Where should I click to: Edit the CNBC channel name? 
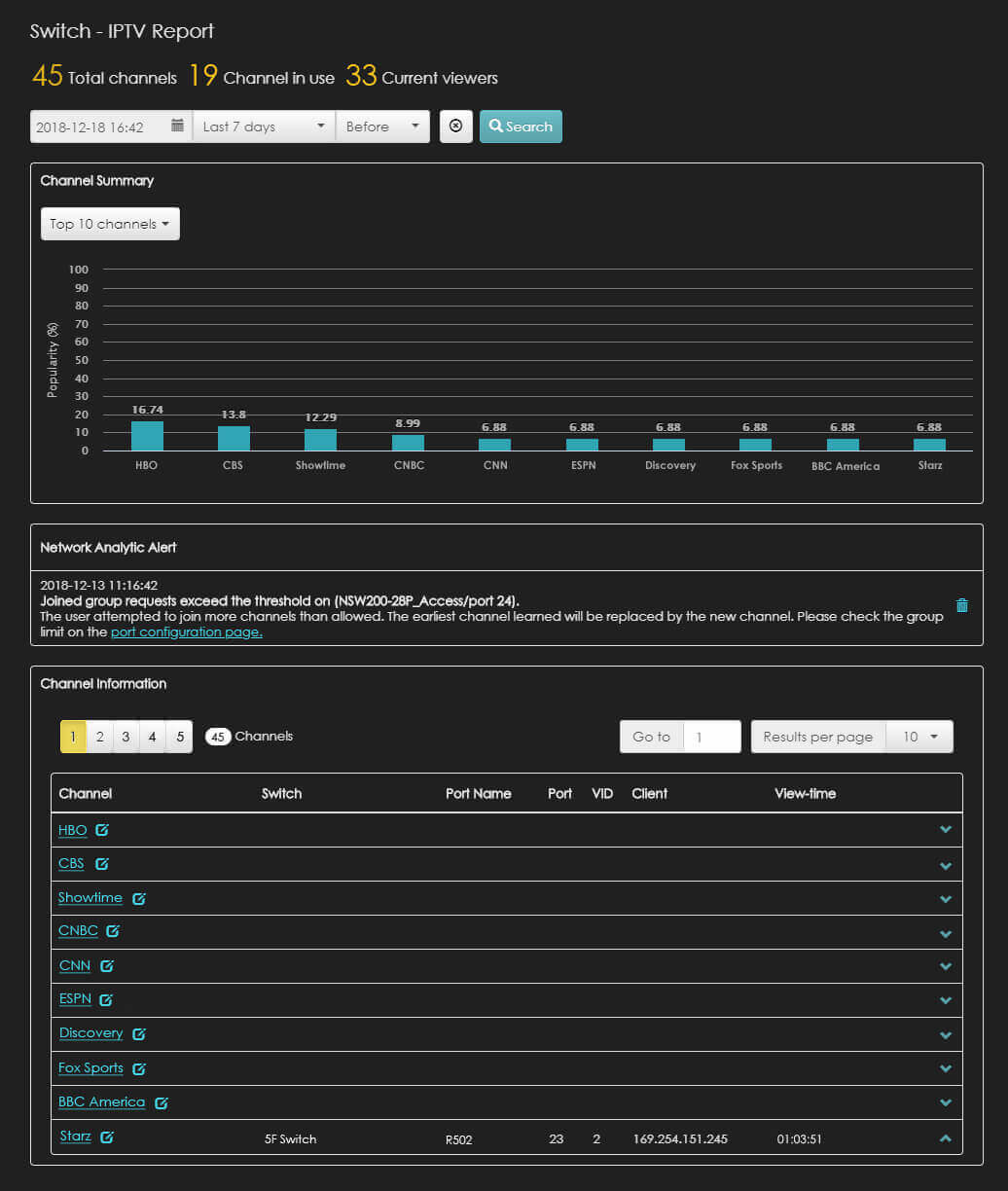click(x=113, y=931)
